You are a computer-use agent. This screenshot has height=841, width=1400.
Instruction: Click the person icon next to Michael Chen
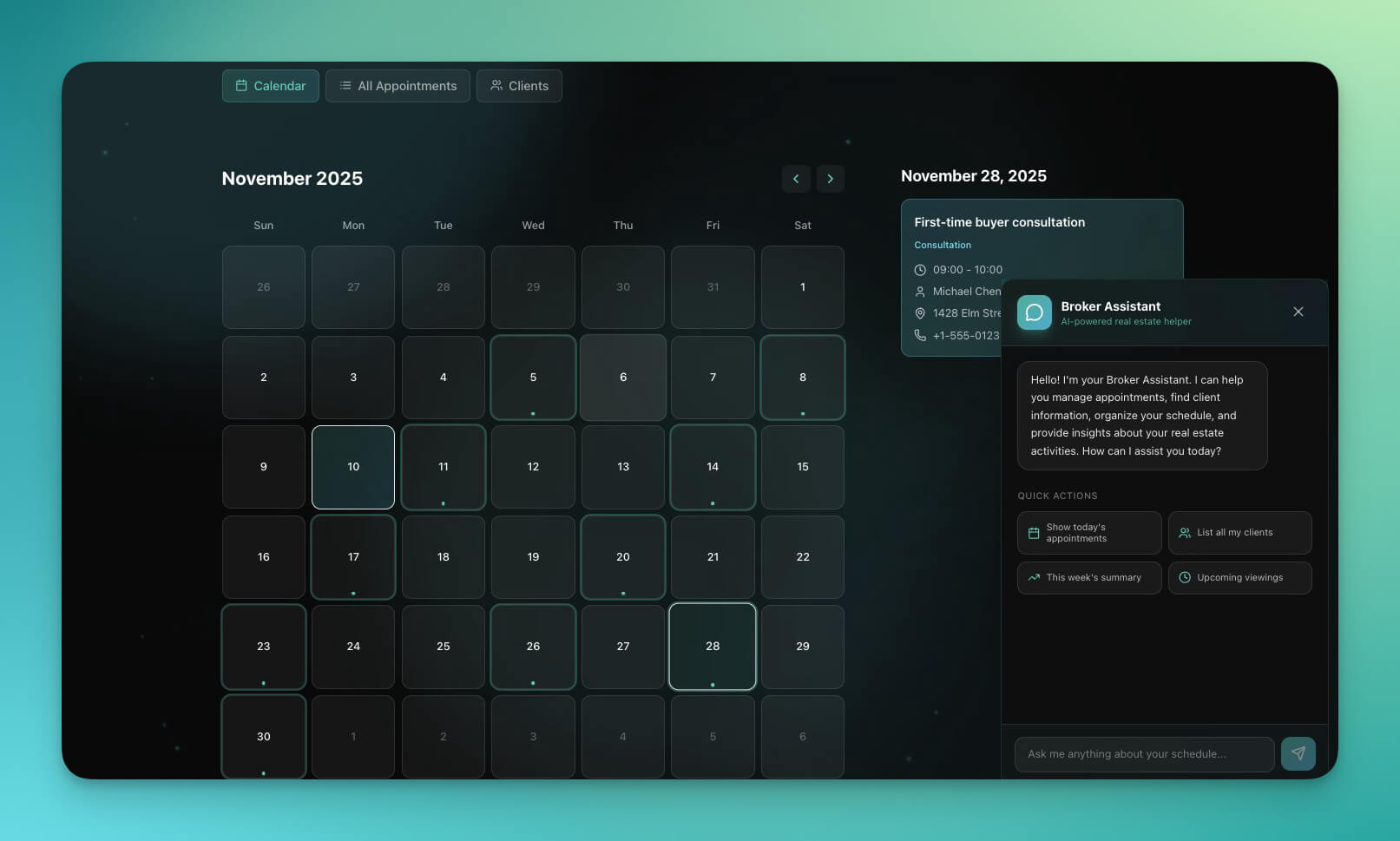(x=920, y=291)
